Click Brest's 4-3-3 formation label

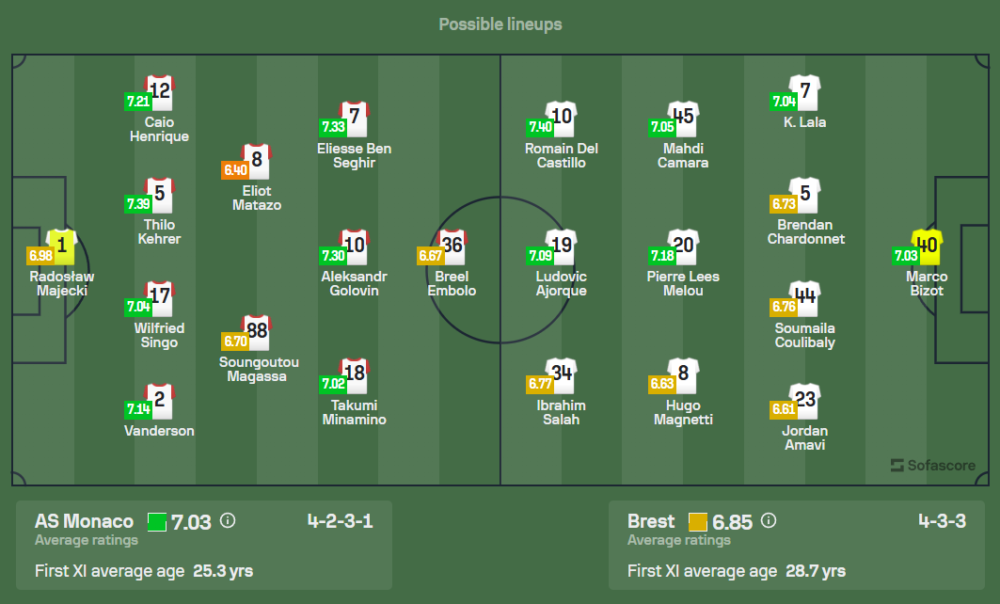click(x=942, y=521)
